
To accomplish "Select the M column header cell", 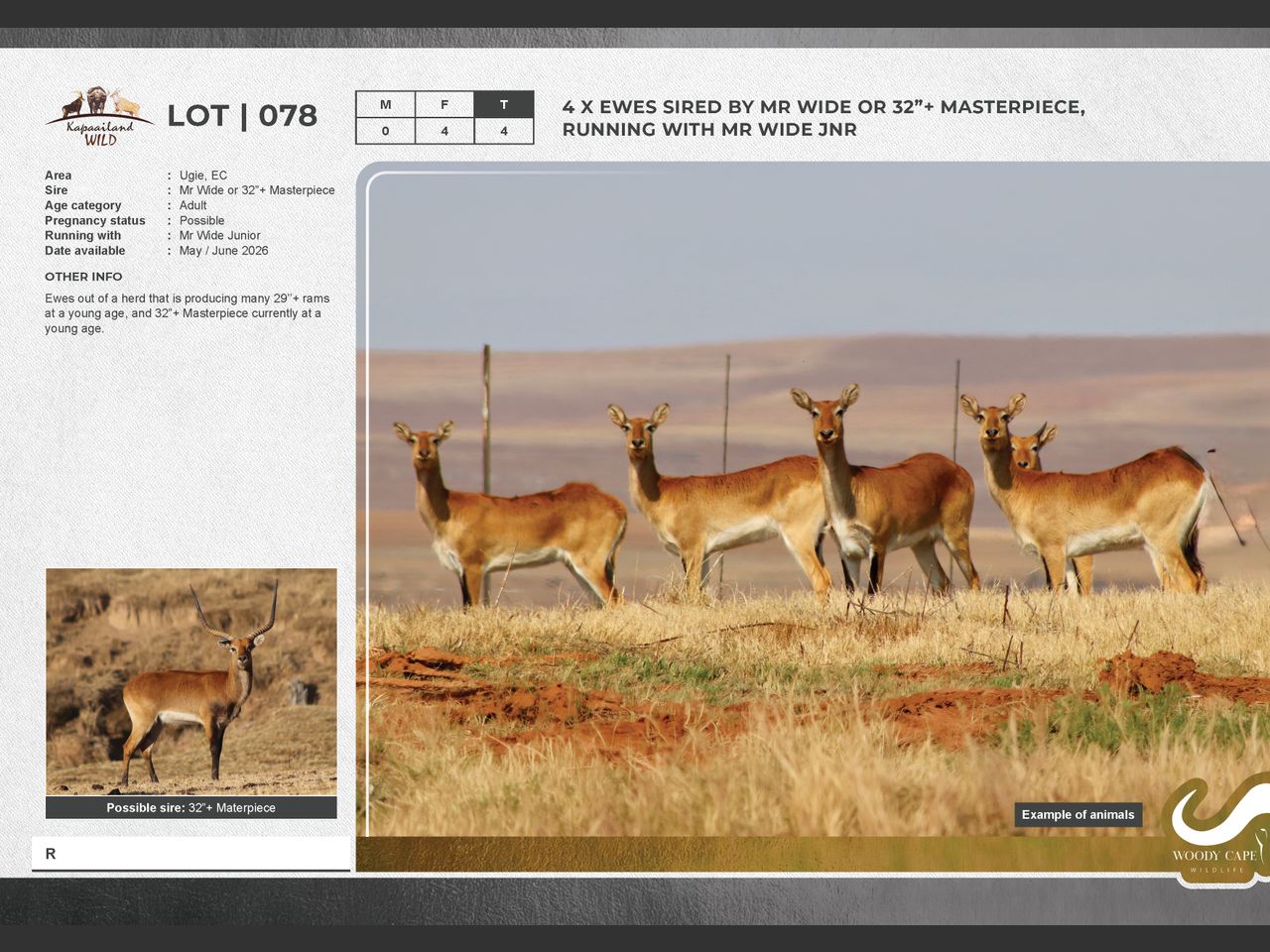I will click(385, 105).
